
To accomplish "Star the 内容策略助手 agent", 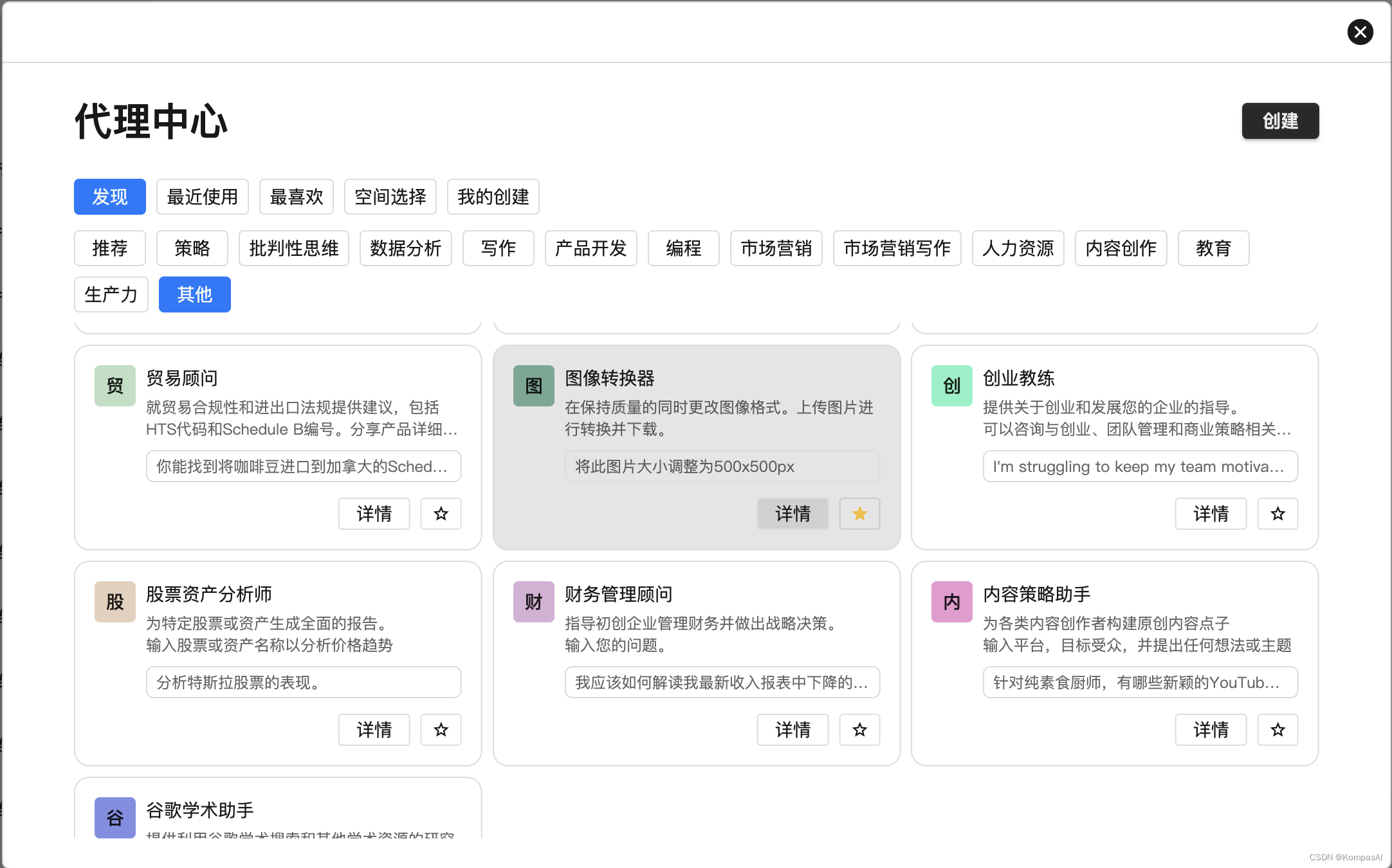I will click(x=1278, y=730).
